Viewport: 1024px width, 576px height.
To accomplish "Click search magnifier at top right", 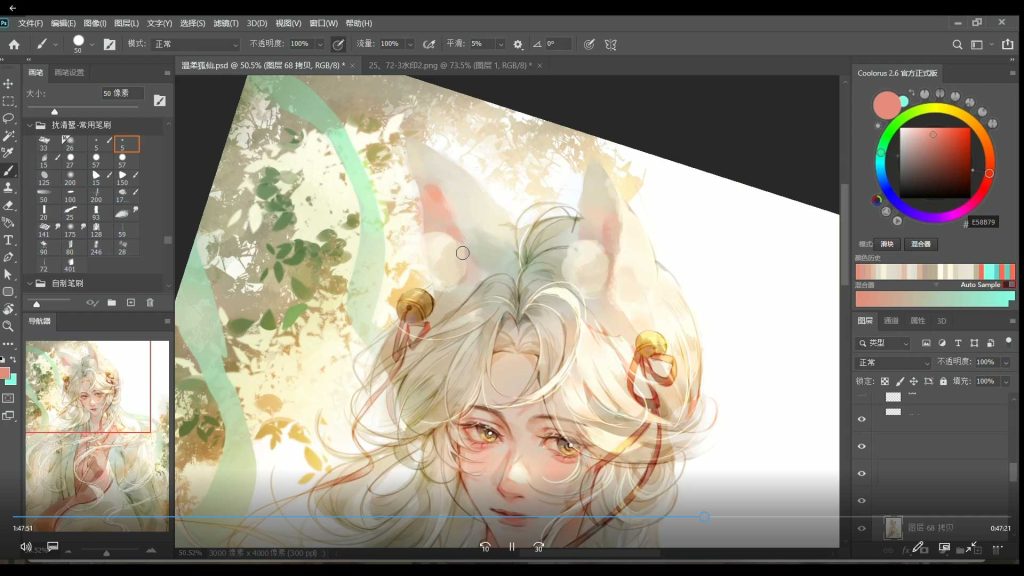I will tap(957, 44).
